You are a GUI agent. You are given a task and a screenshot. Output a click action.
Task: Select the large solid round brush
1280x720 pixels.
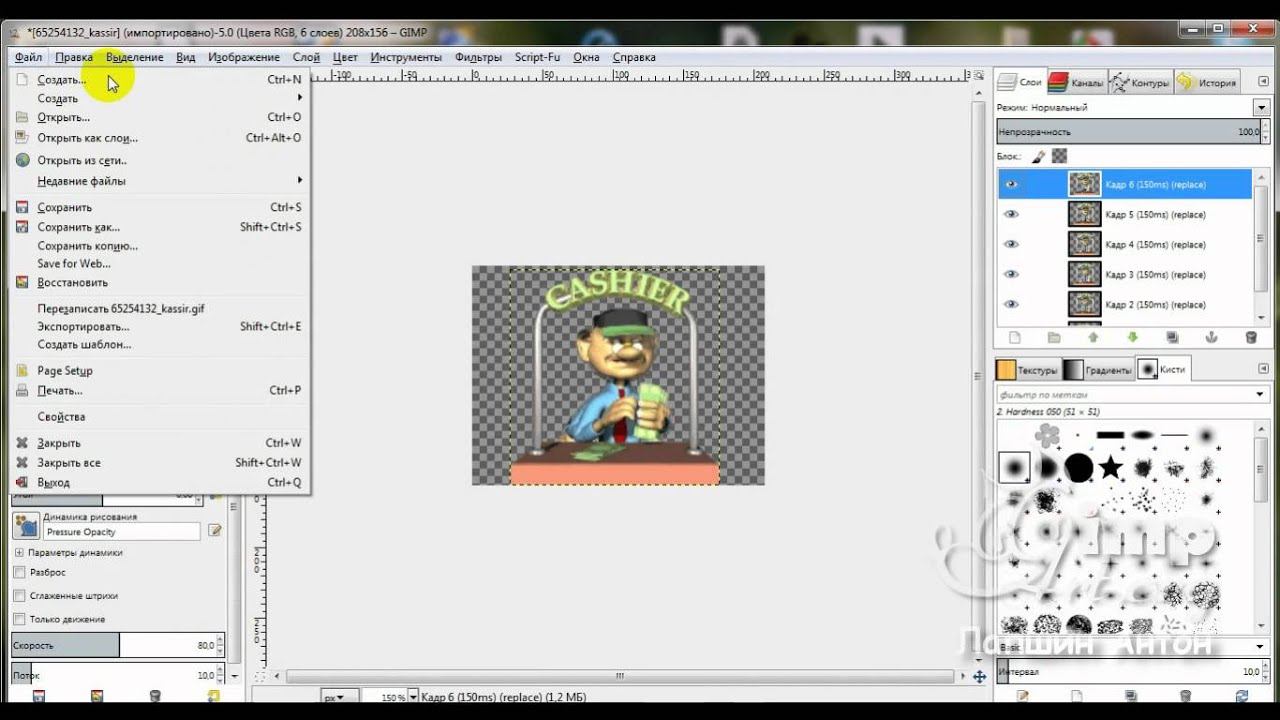(1079, 467)
